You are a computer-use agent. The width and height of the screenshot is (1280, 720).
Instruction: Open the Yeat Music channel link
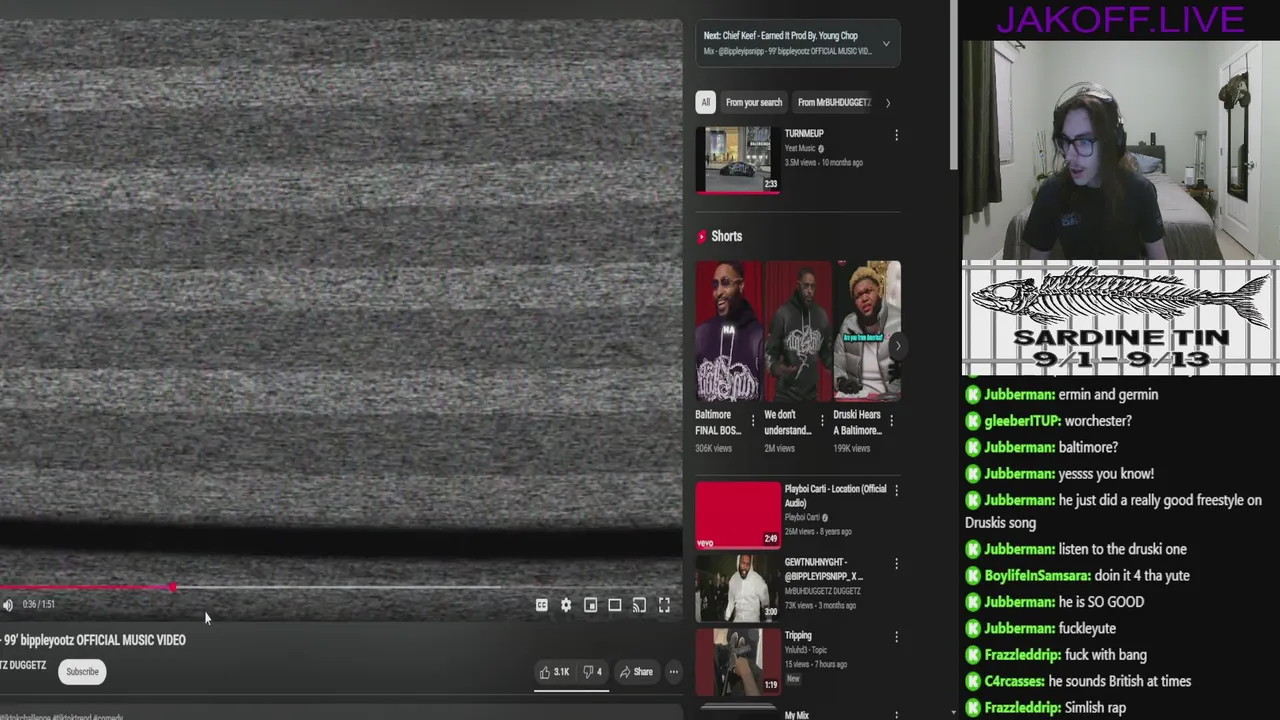800,148
